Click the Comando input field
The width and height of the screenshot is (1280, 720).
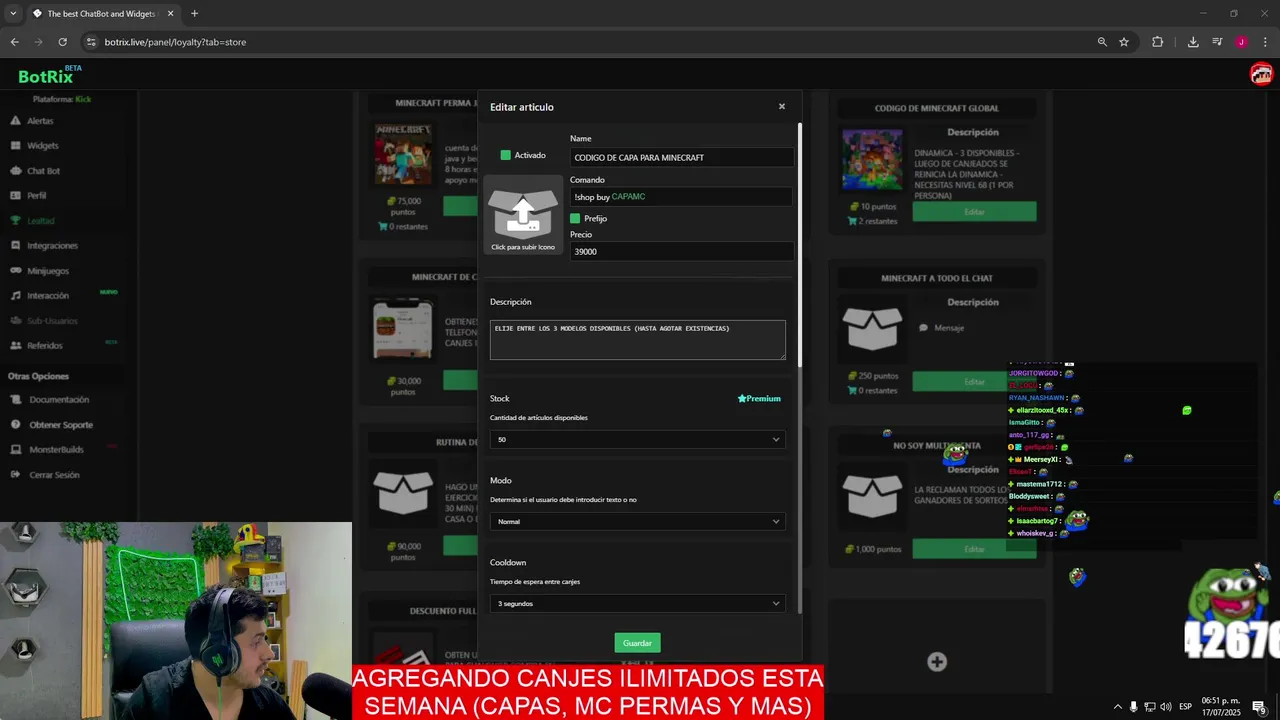(x=681, y=197)
